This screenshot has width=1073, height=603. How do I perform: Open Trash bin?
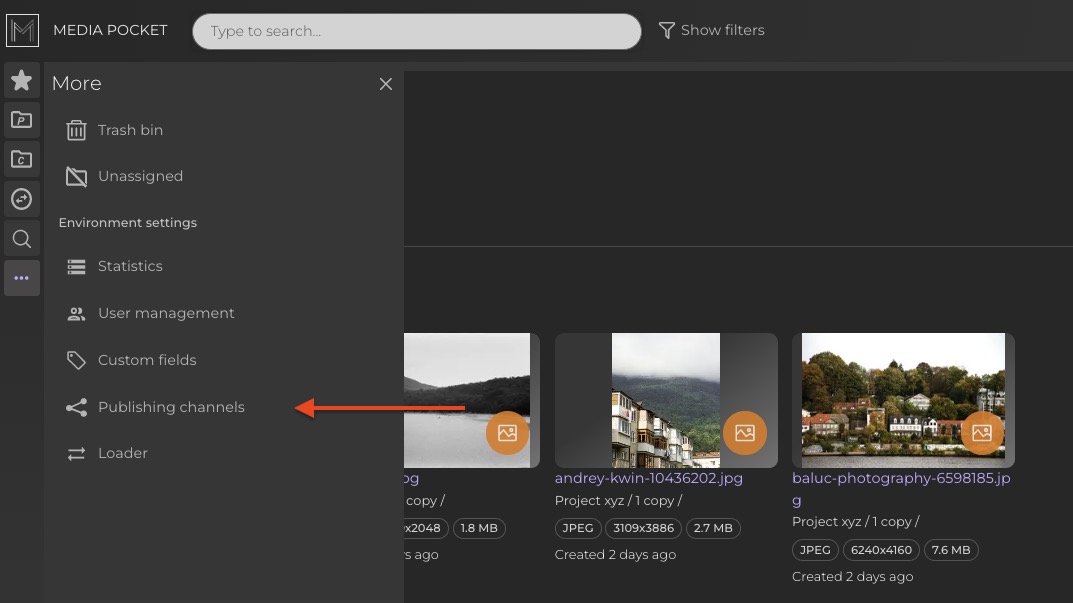[129, 130]
